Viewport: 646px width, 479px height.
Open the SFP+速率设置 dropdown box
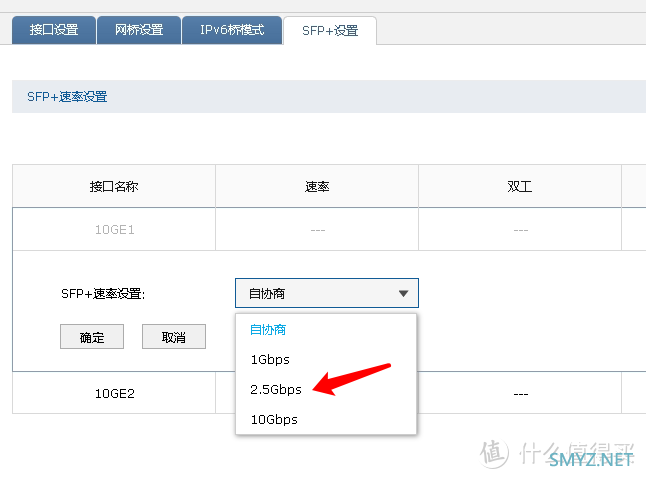point(327,293)
